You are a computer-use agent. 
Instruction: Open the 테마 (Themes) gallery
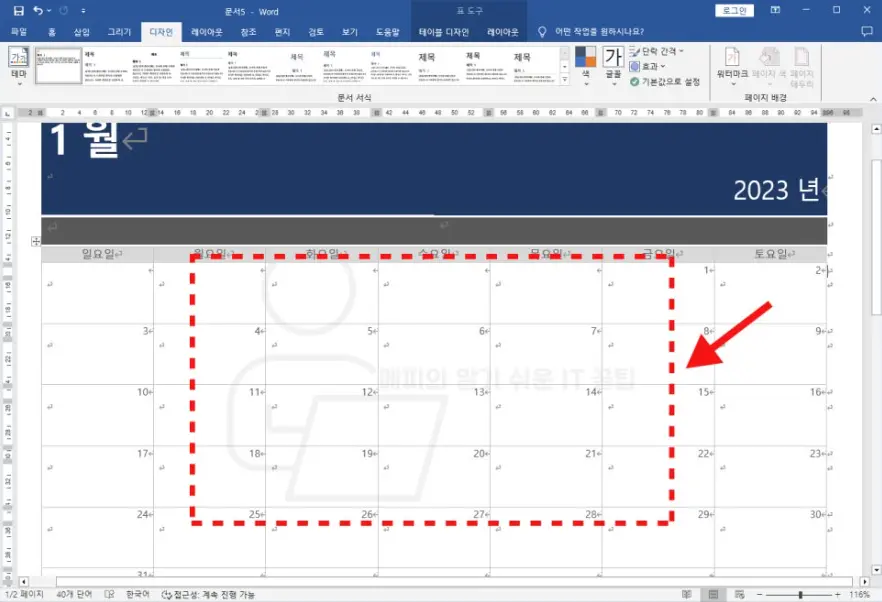pyautogui.click(x=18, y=65)
